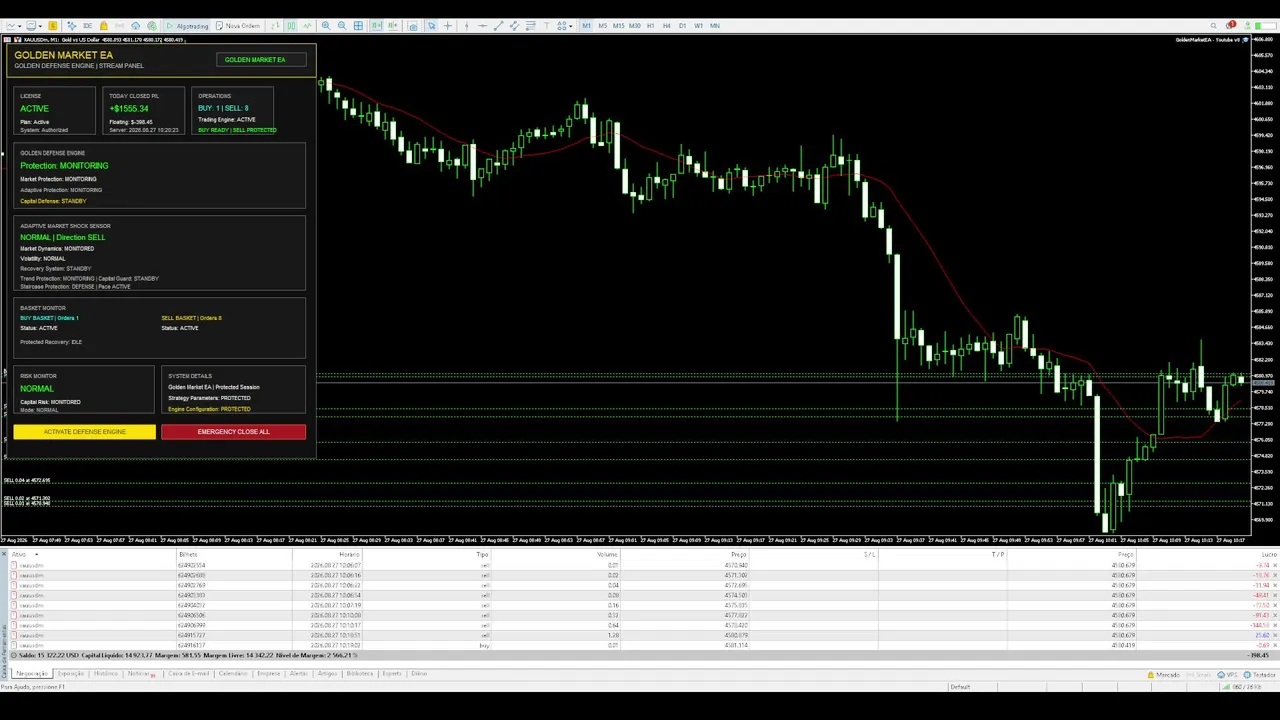1280x720 pixels.
Task: Open the Alertas tab
Action: [x=299, y=674]
